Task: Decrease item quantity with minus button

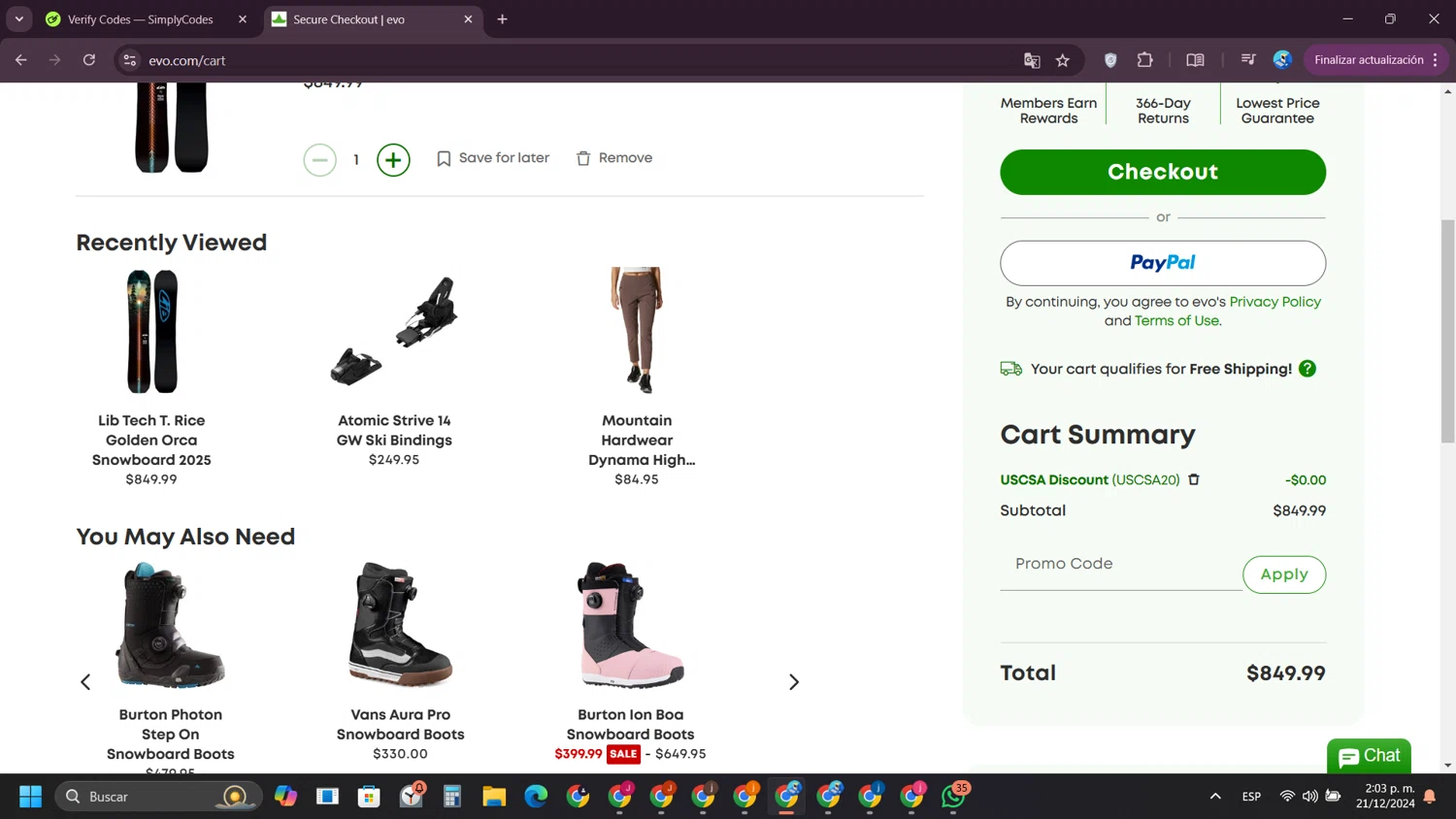Action: tap(319, 159)
